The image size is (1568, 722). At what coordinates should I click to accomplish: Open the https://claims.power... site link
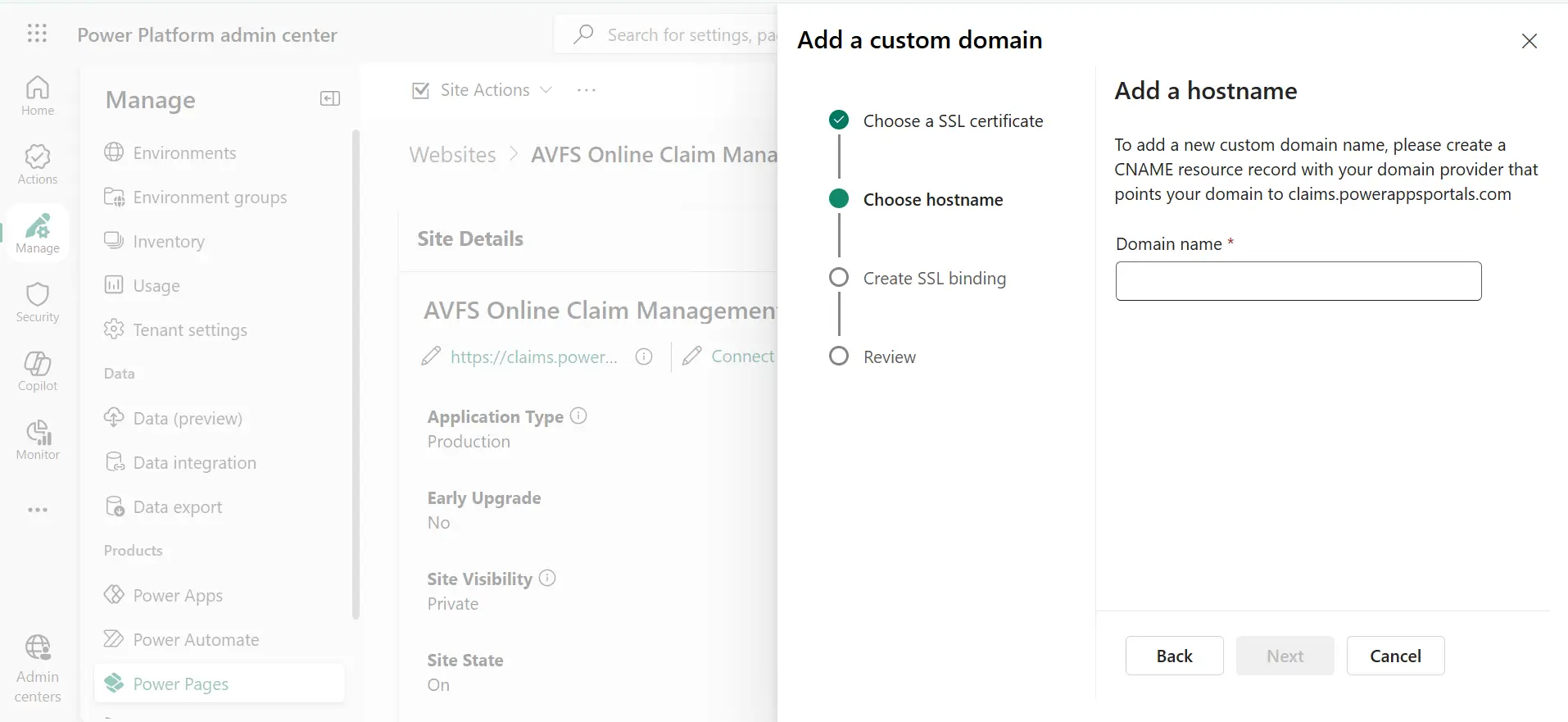tap(534, 356)
